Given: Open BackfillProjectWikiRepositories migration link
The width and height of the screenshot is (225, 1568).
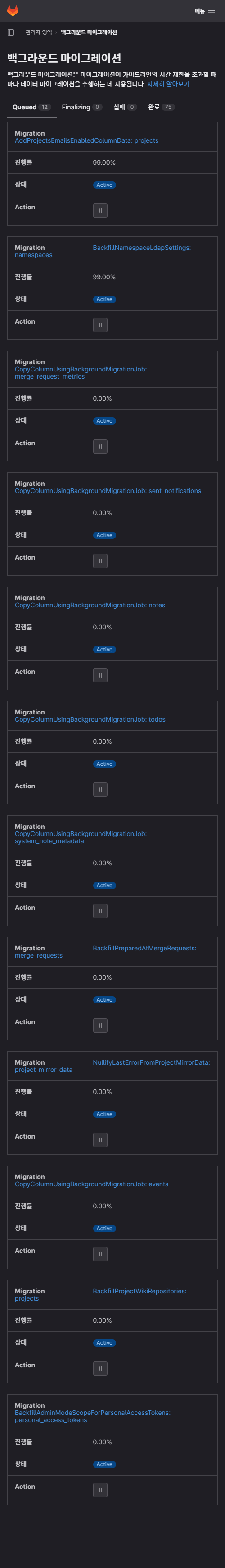Looking at the screenshot, I should click(x=101, y=1295).
